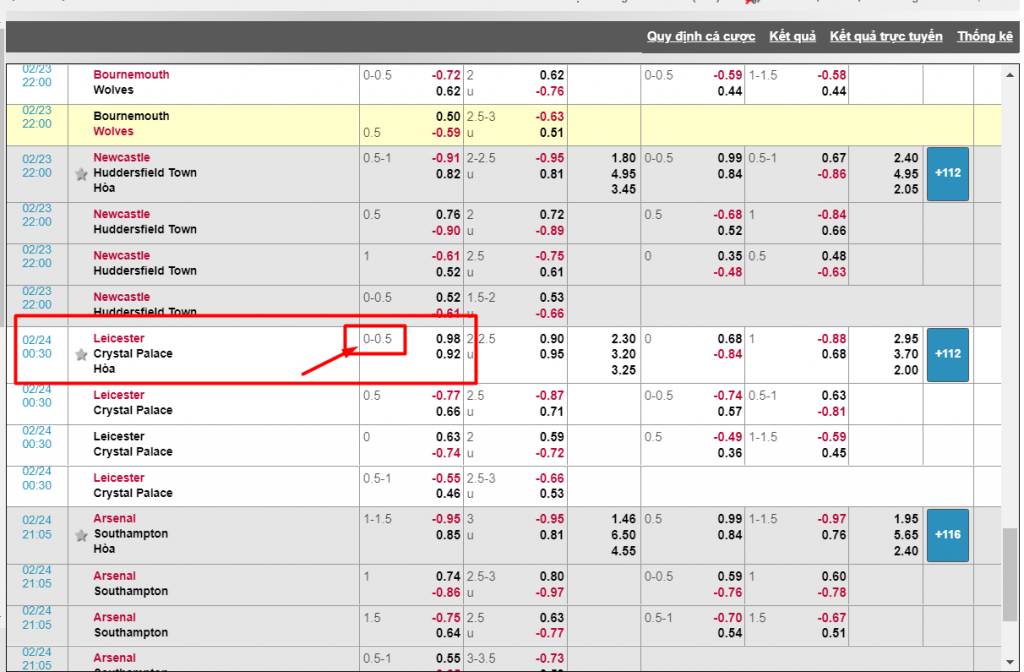Select the over odds 0.90
The width and height of the screenshot is (1024, 672).
point(552,339)
